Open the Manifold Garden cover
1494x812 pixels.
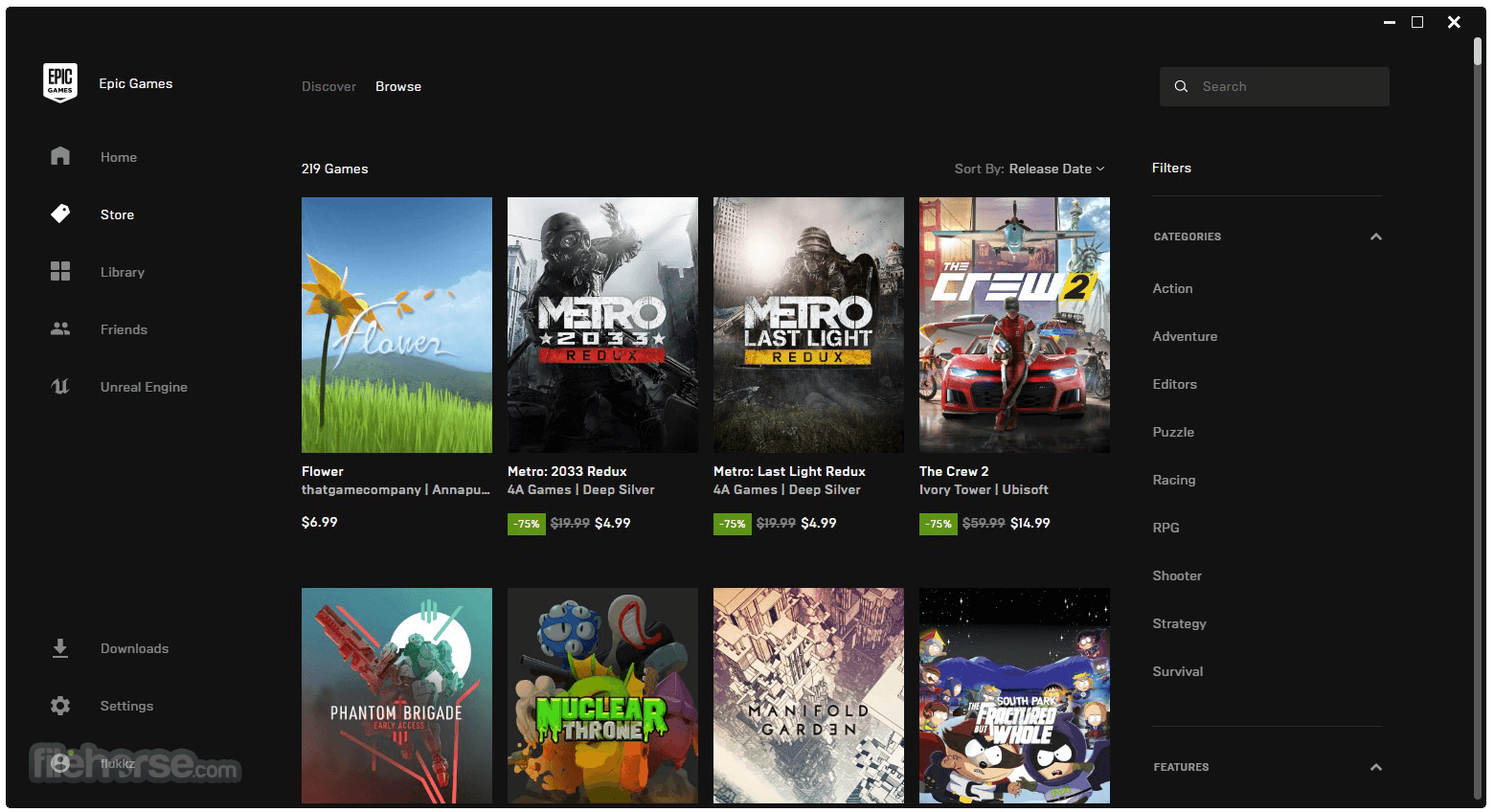pyautogui.click(x=808, y=695)
